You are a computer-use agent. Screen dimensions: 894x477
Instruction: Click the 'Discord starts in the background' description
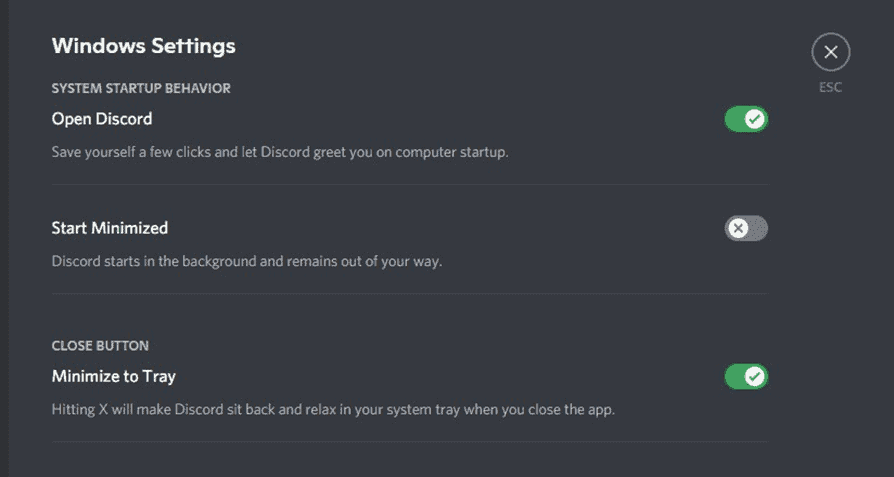[247, 262]
